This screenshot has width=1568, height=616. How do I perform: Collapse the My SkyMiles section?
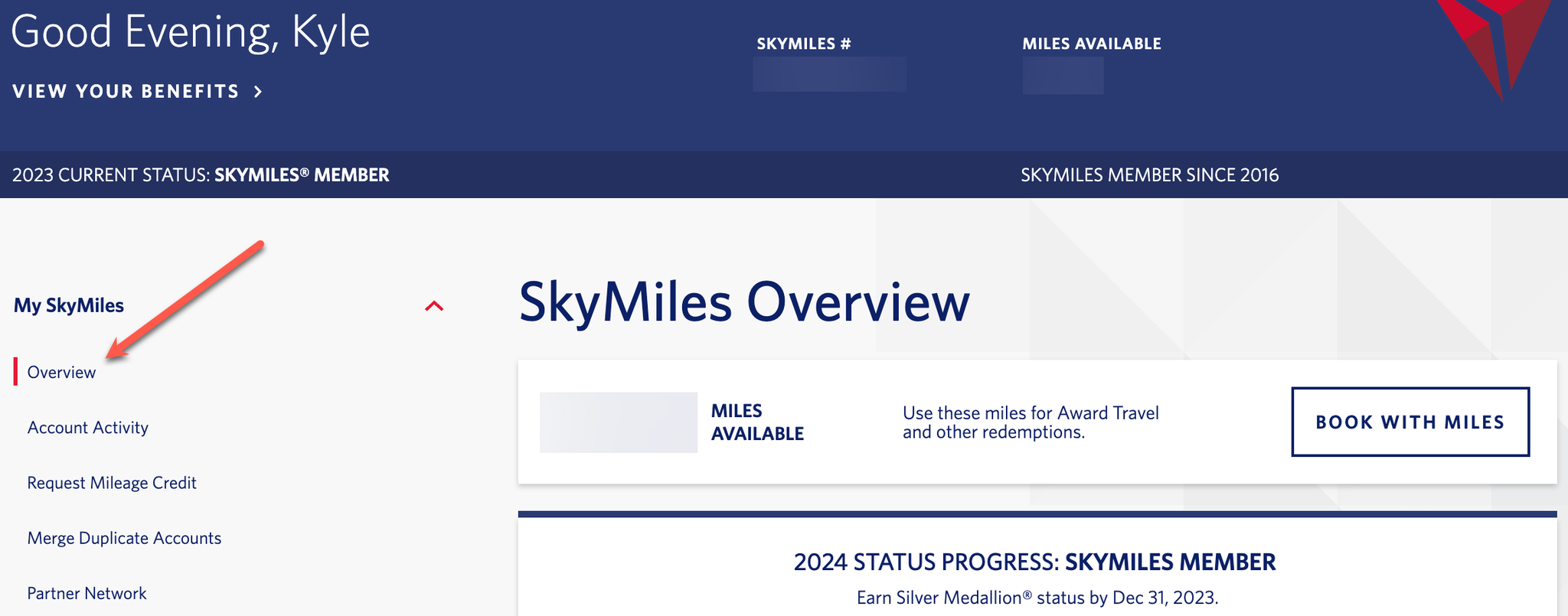click(434, 306)
